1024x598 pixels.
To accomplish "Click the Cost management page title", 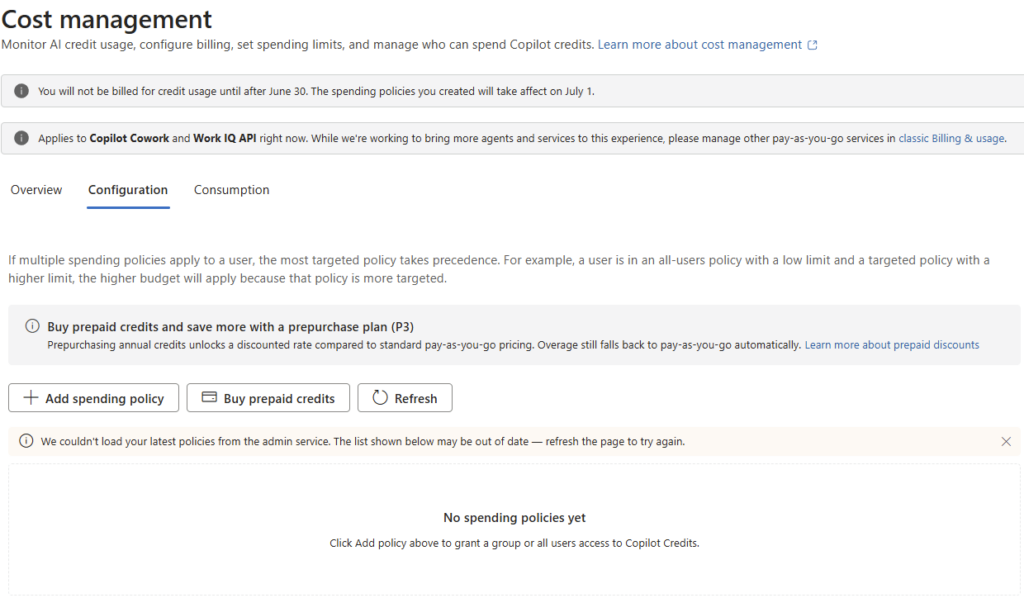I will (x=106, y=20).
